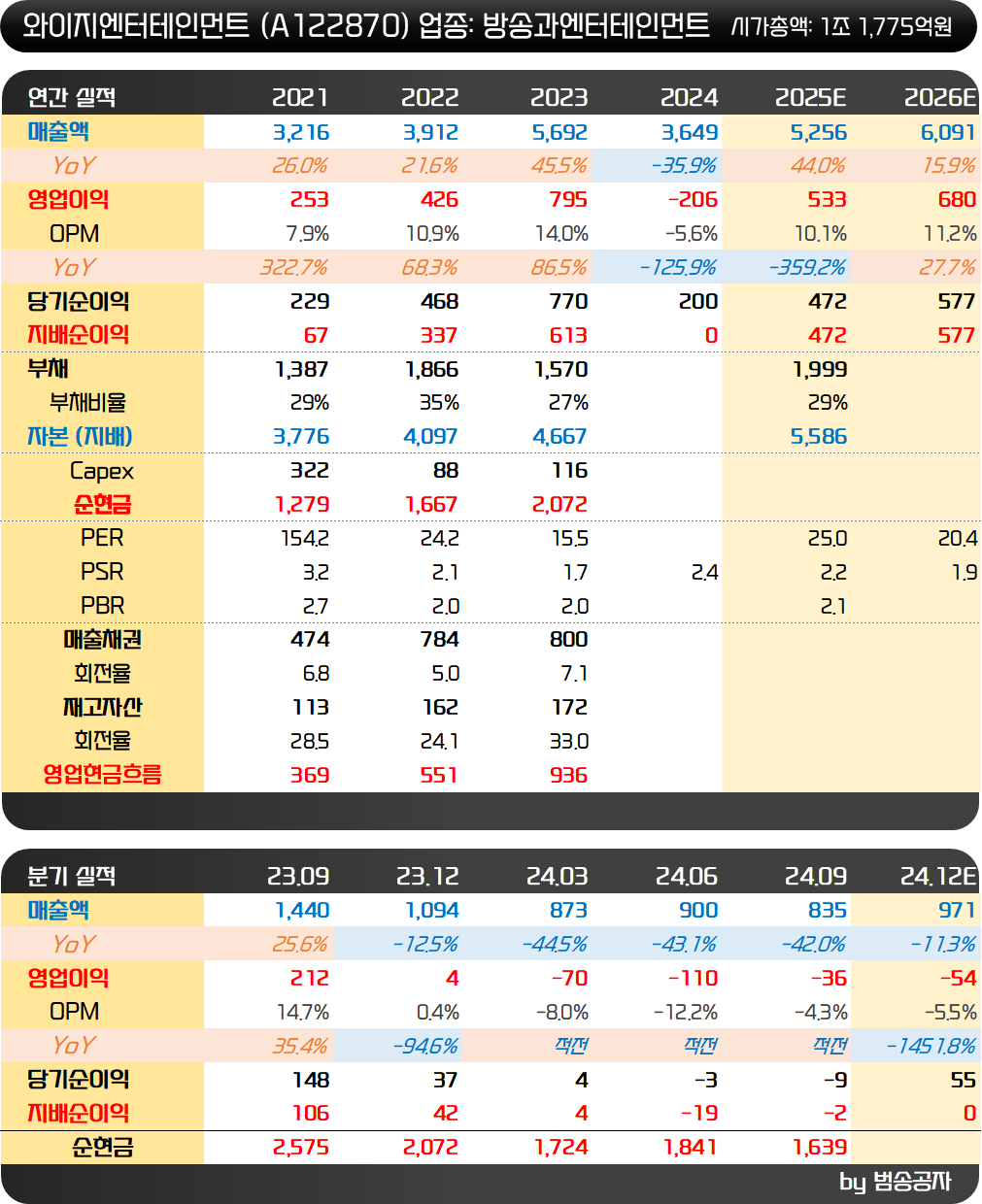
Task: Select quarterly controlling income -19
Action: [699, 1114]
